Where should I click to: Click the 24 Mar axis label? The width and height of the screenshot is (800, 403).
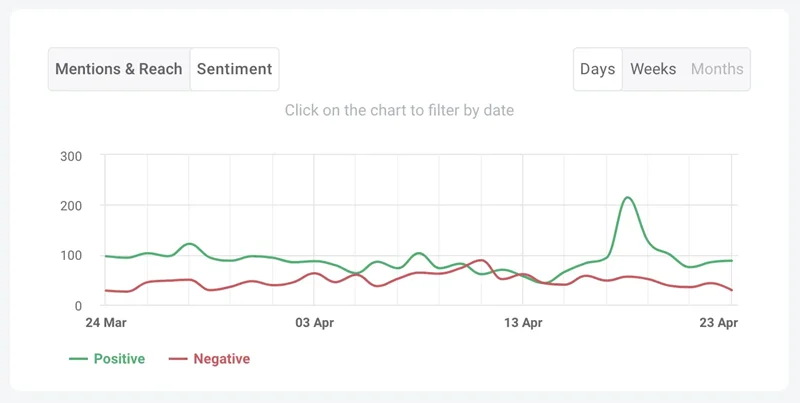(105, 323)
